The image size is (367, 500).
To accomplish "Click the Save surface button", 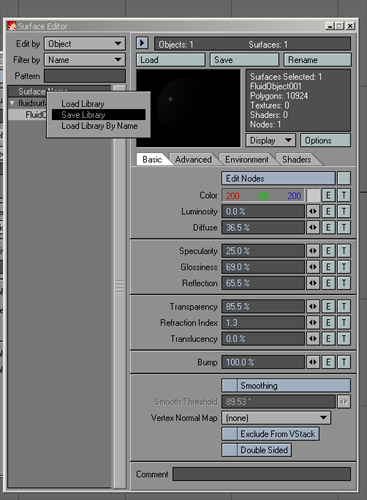I will pyautogui.click(x=244, y=60).
